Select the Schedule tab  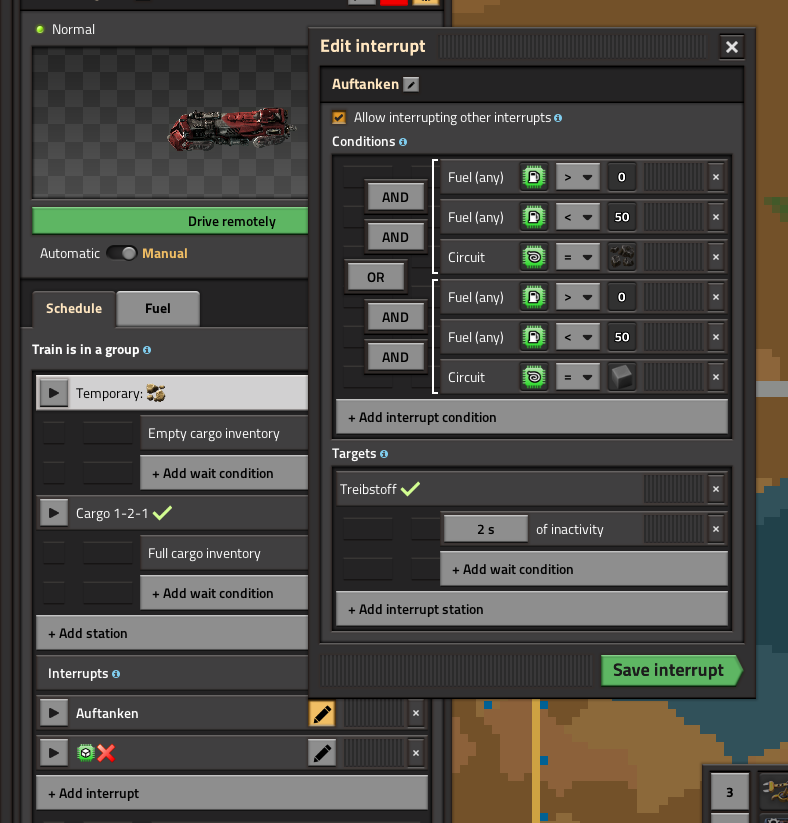(x=74, y=308)
